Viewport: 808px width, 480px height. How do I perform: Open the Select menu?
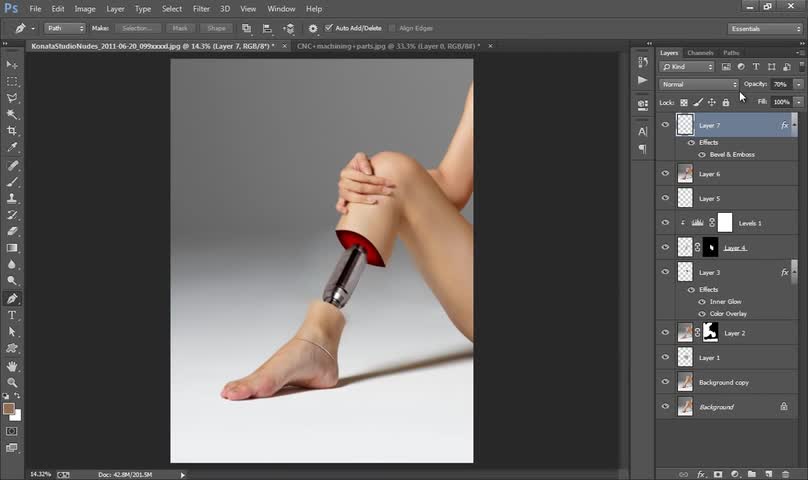click(172, 9)
